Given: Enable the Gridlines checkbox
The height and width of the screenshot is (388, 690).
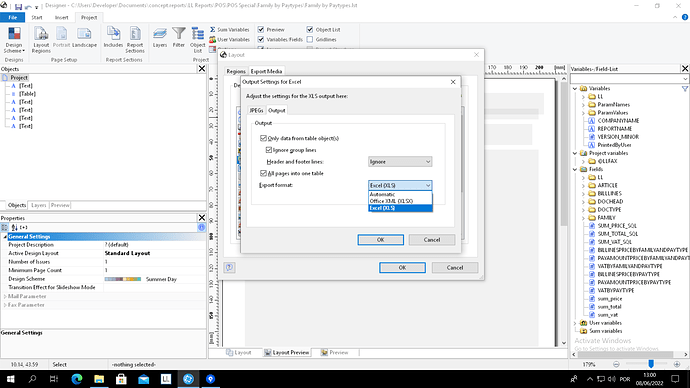Looking at the screenshot, I should click(310, 40).
